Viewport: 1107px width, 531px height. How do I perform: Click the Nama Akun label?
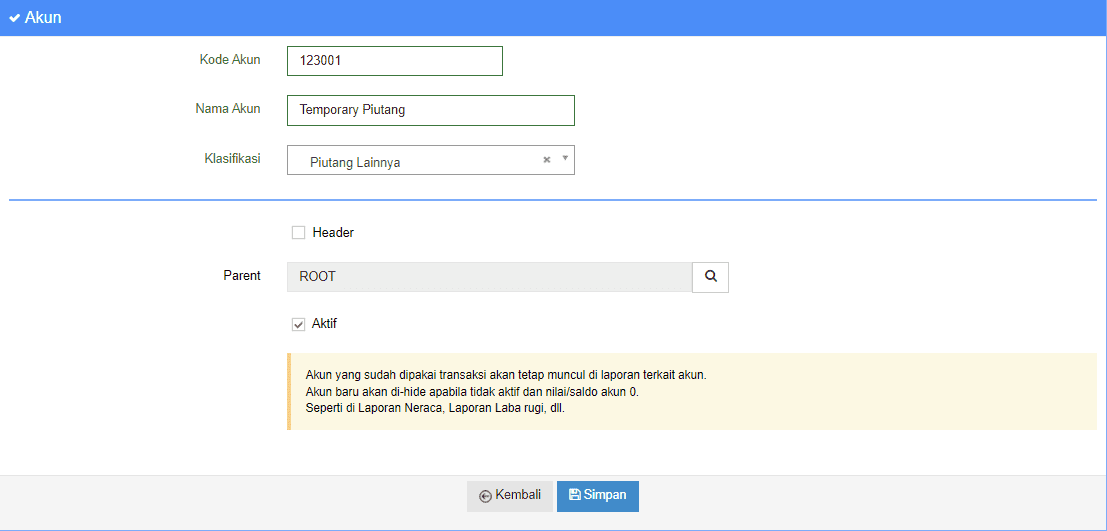coord(228,108)
